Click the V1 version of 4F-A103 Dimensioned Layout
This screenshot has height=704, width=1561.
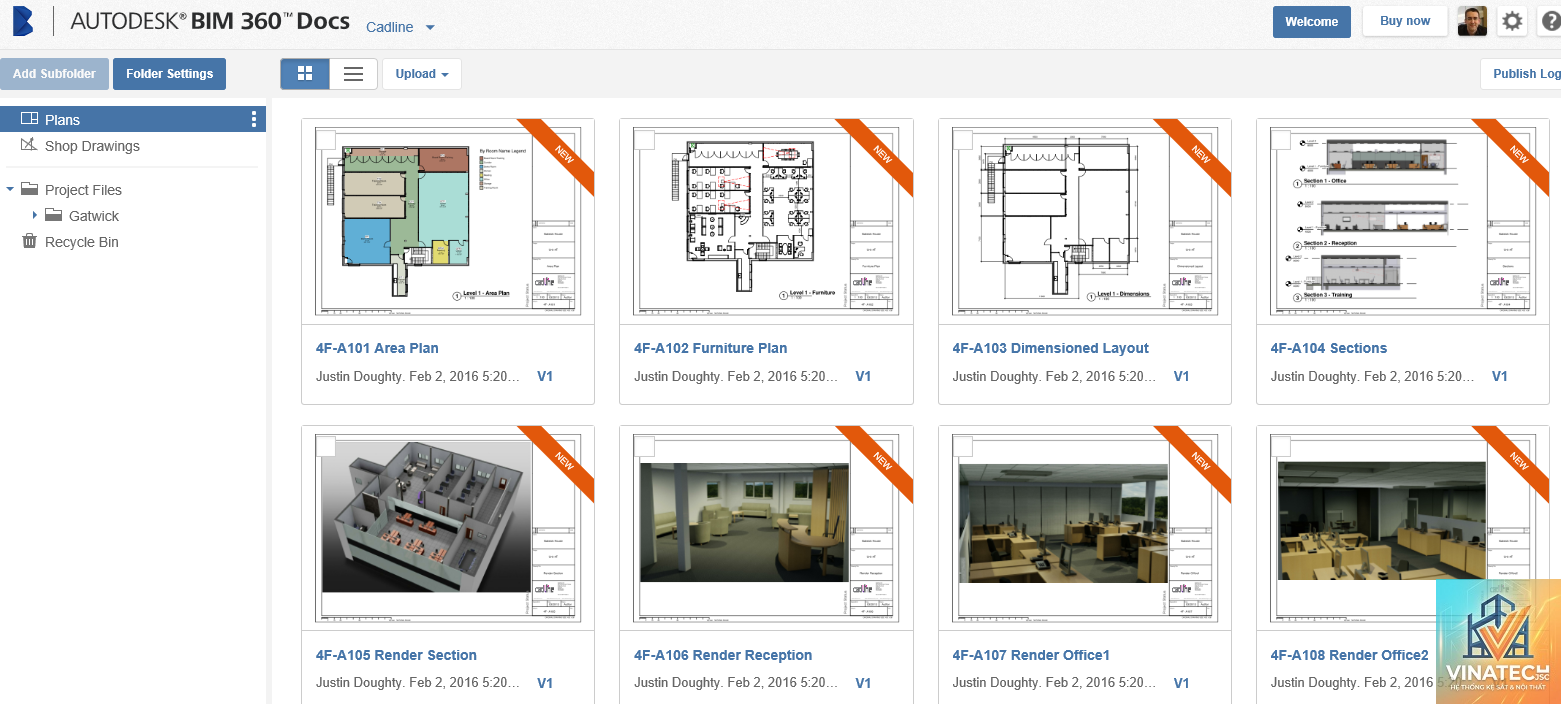click(1181, 376)
